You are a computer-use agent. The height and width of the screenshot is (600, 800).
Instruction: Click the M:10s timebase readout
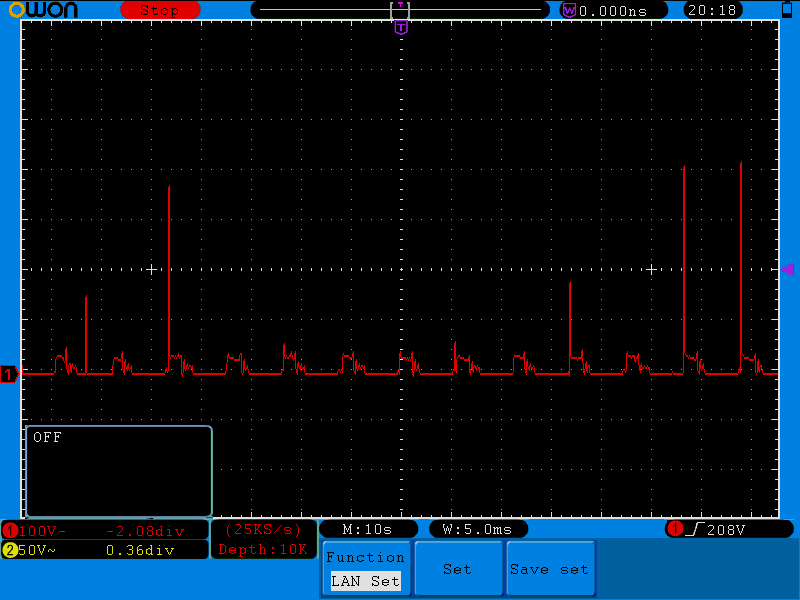(368, 530)
